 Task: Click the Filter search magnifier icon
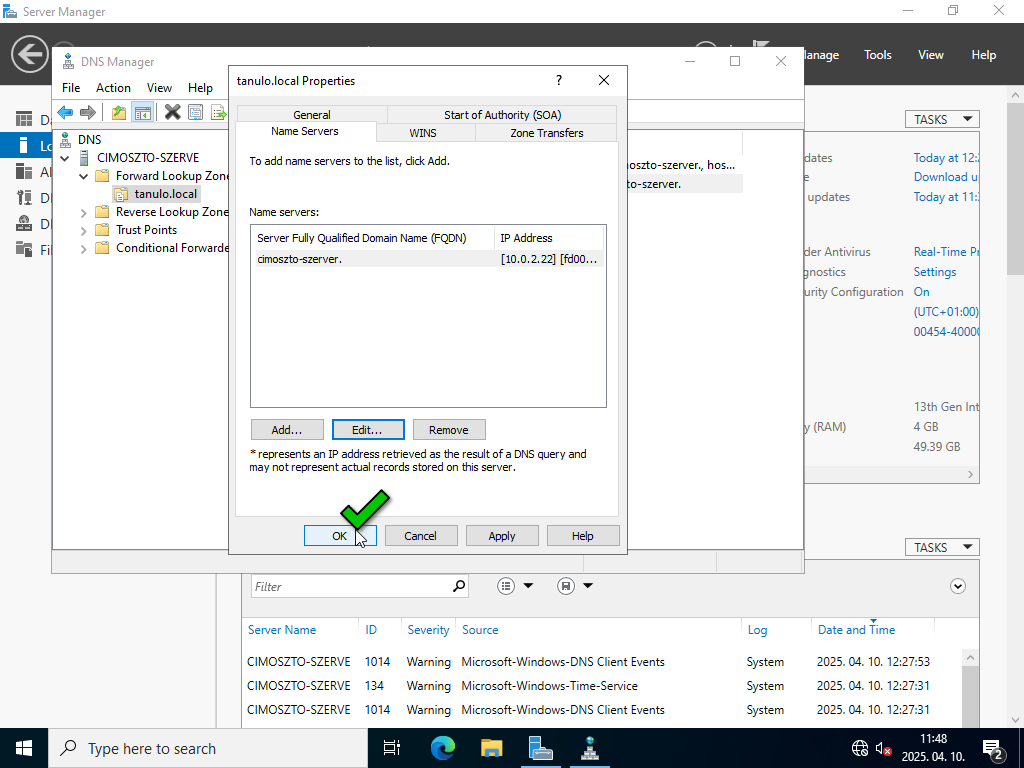pyautogui.click(x=459, y=586)
